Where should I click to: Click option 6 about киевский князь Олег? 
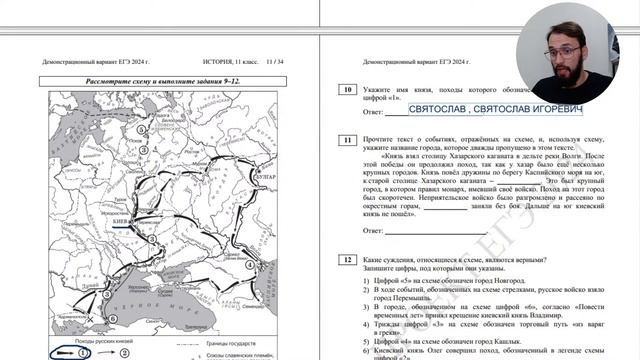click(484, 353)
